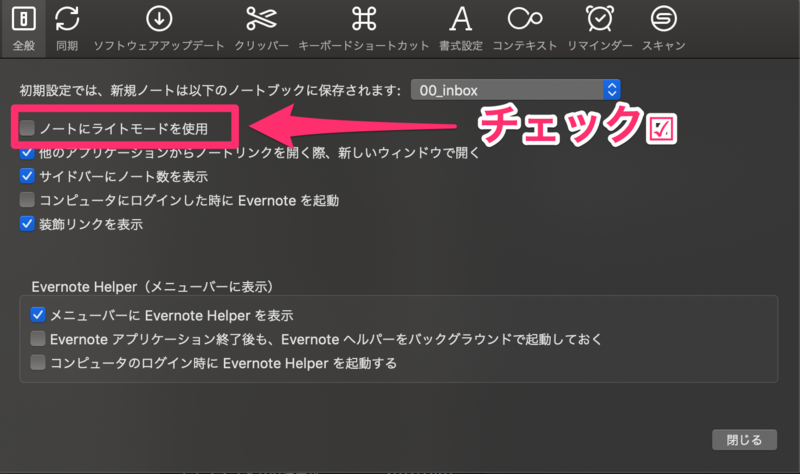Open the 00_inbox default notebook dropdown
The height and width of the screenshot is (474, 800).
[x=515, y=90]
